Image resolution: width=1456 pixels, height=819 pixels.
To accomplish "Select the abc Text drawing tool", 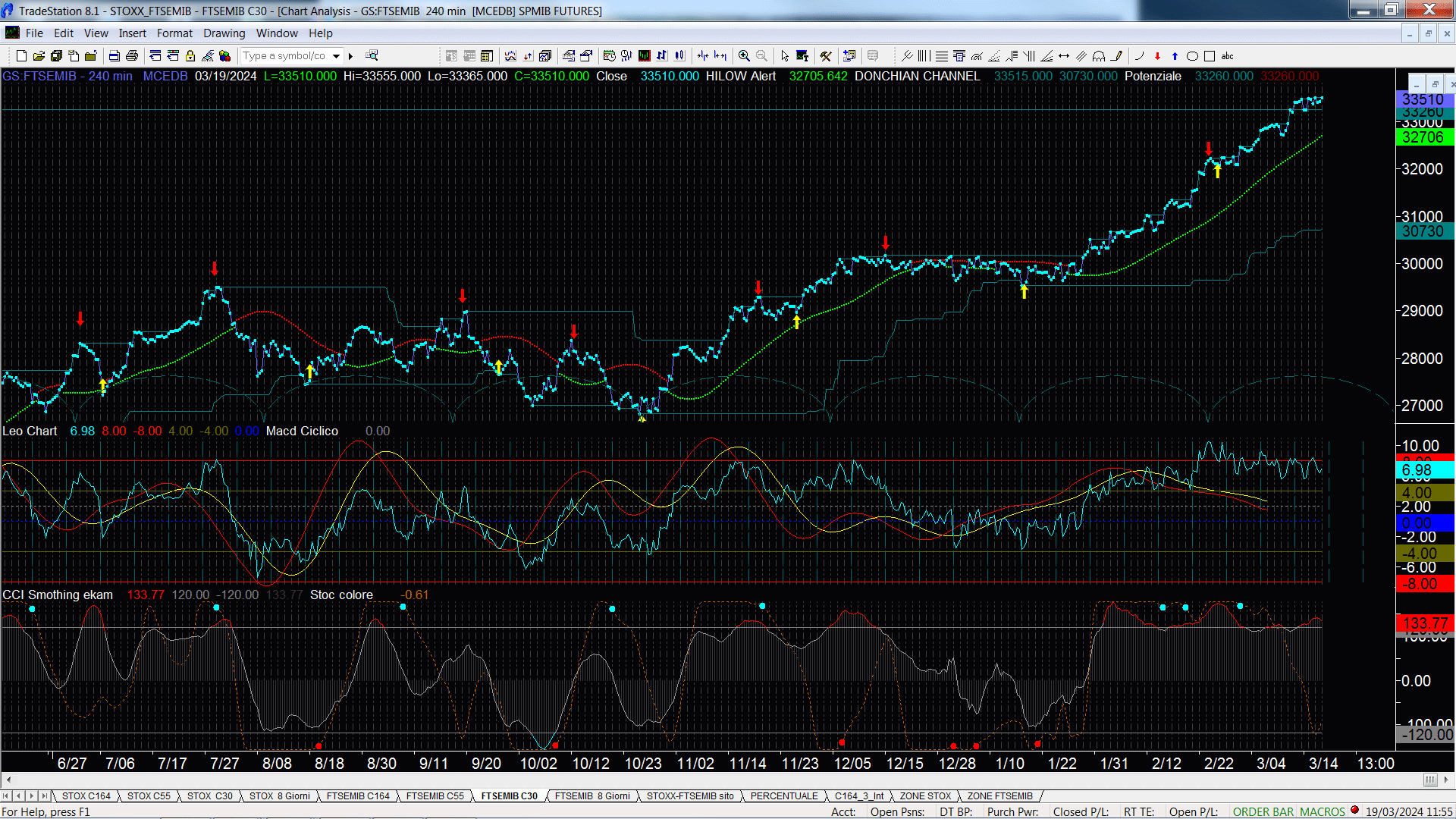I will [1228, 55].
